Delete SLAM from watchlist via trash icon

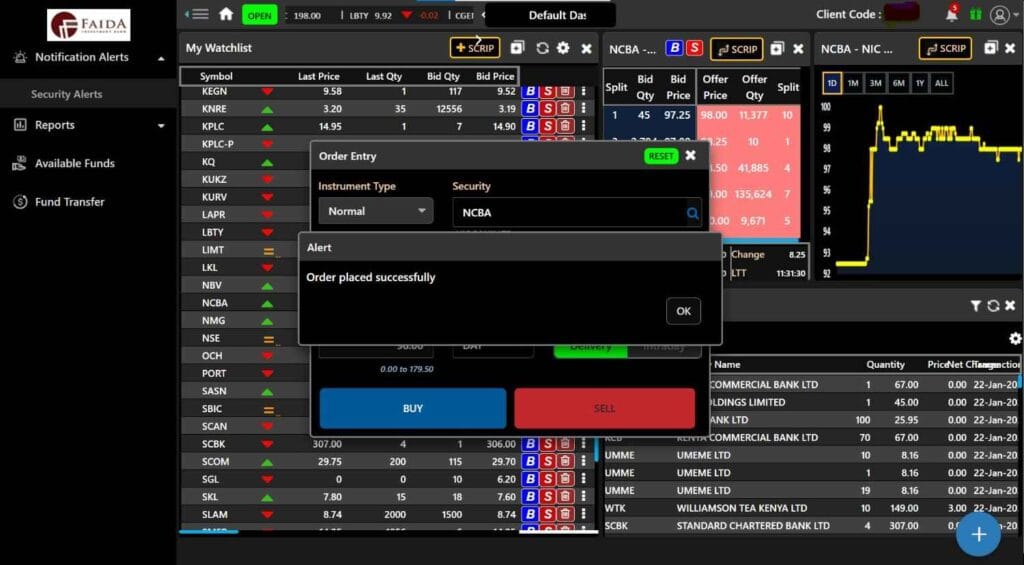(566, 514)
